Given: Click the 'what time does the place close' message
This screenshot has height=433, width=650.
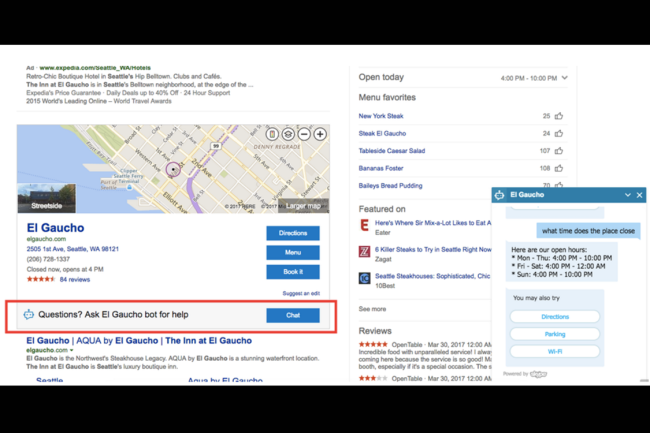Looking at the screenshot, I should click(588, 231).
